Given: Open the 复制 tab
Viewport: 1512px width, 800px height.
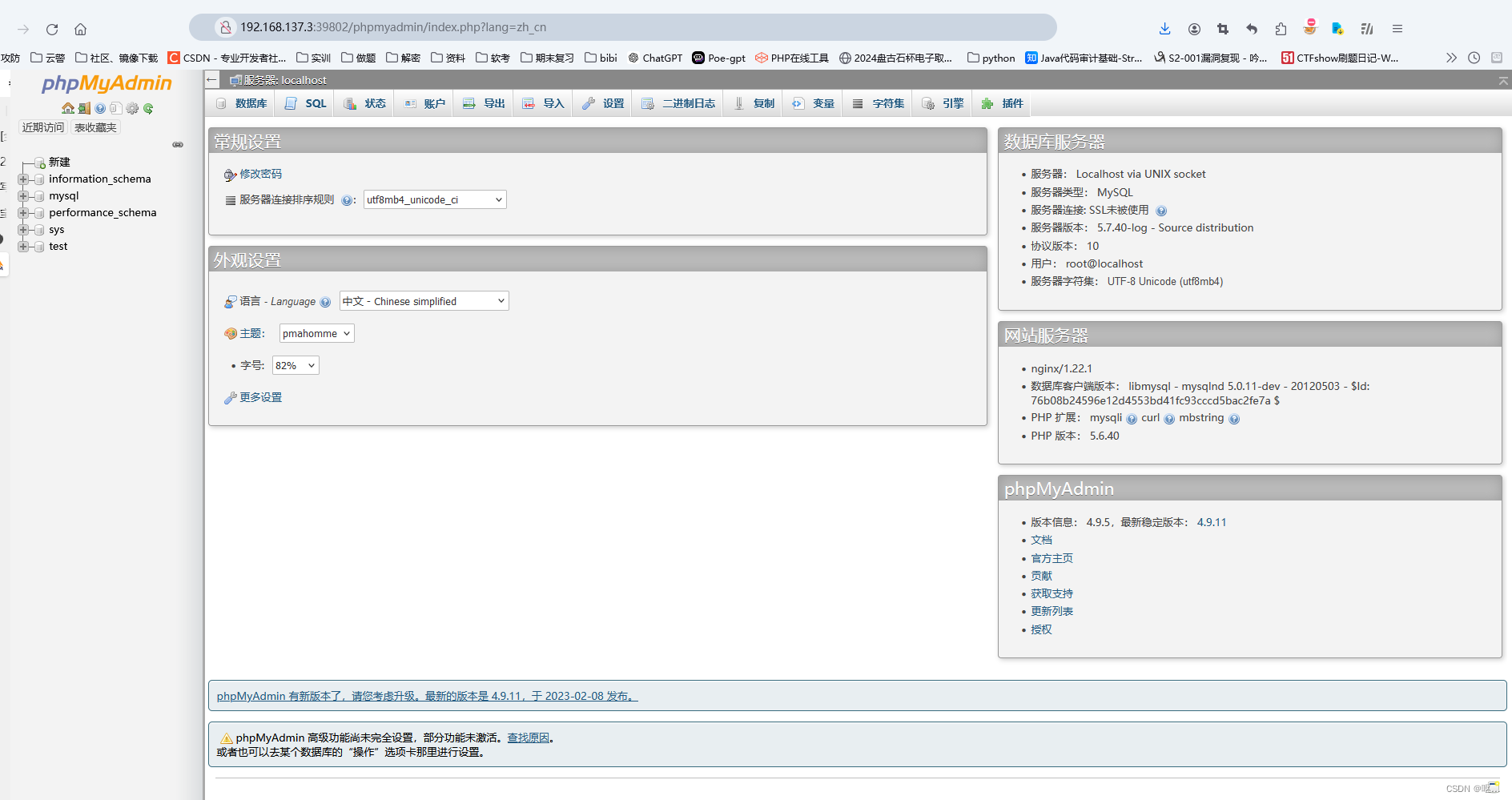Looking at the screenshot, I should tap(753, 103).
